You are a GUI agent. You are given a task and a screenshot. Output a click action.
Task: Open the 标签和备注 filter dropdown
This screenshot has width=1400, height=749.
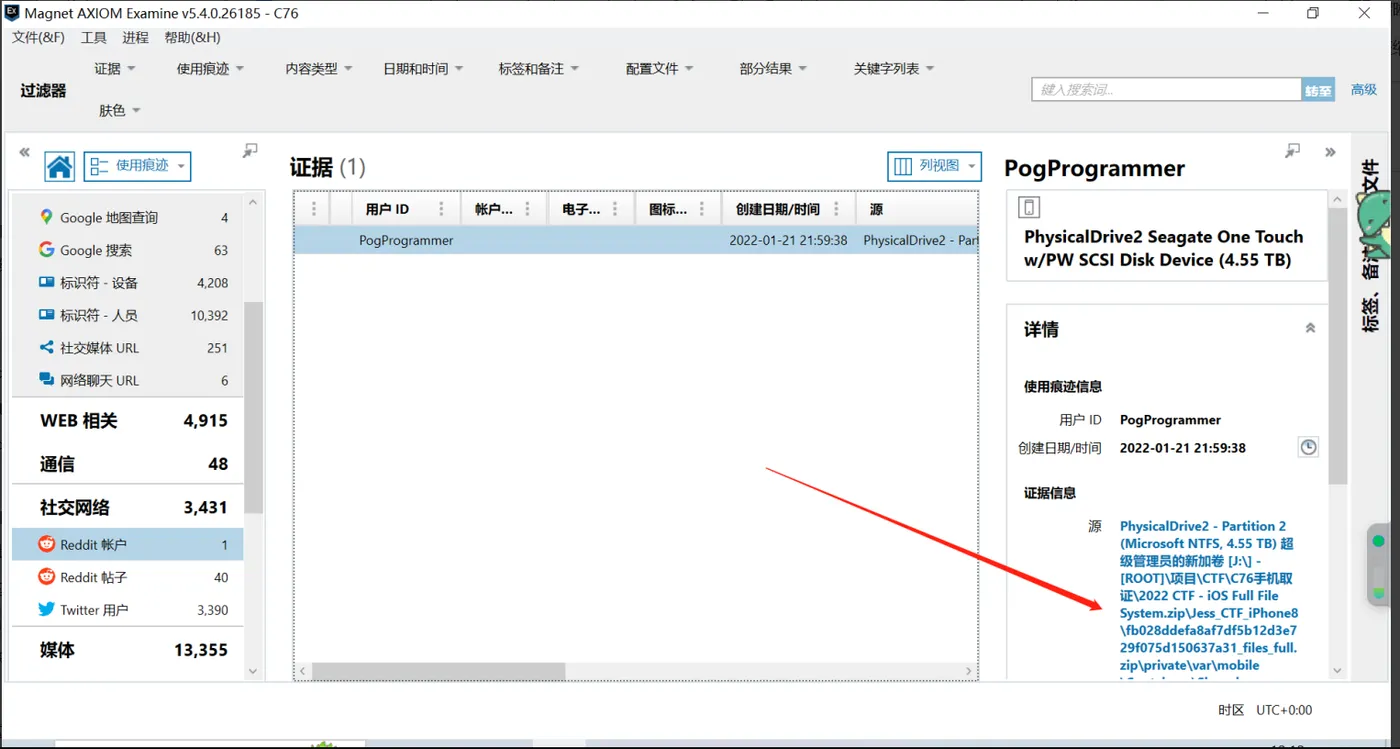(538, 69)
